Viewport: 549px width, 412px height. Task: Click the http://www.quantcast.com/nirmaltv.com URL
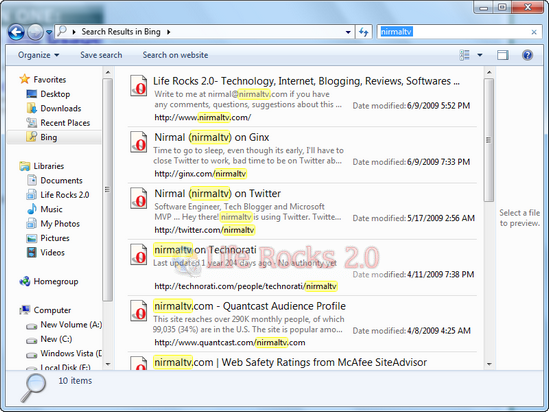click(x=230, y=342)
